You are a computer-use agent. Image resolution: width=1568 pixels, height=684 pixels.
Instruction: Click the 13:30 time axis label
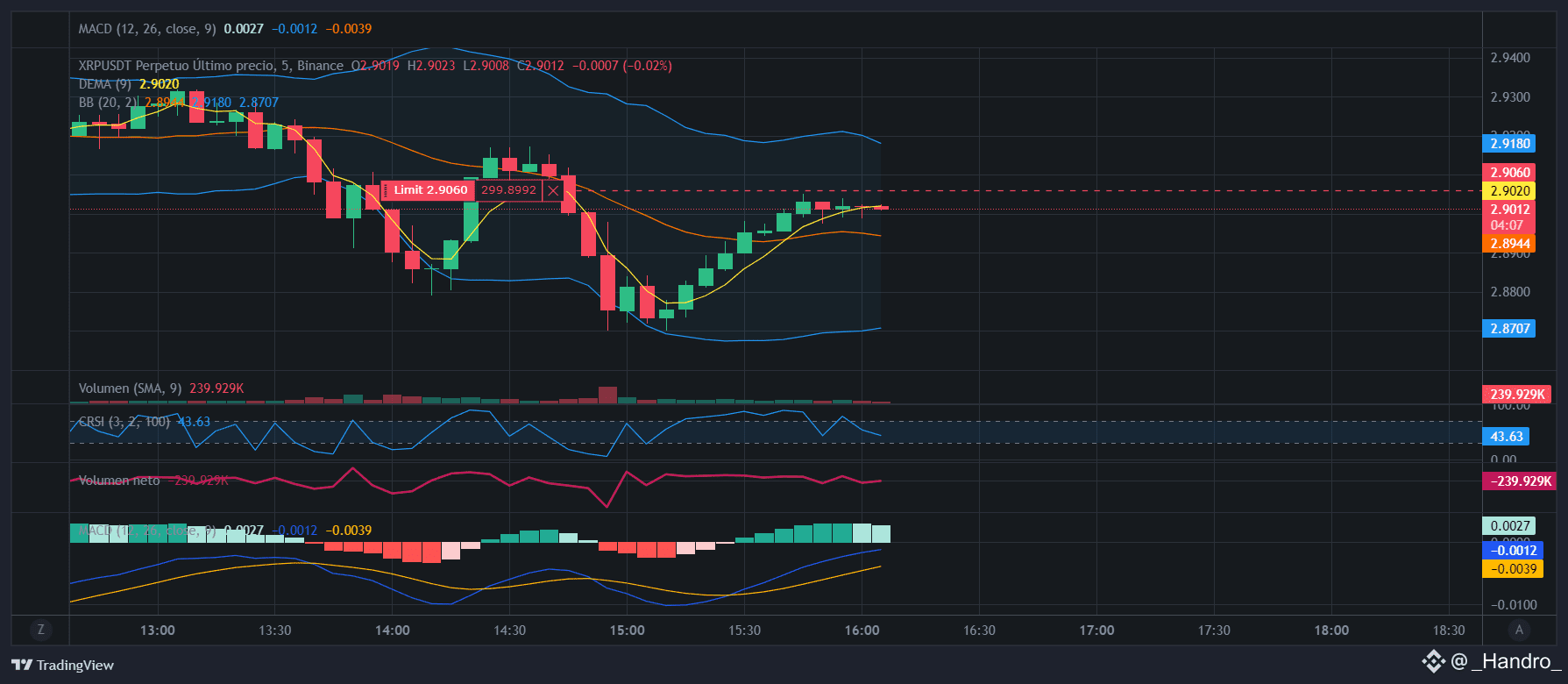click(x=275, y=631)
